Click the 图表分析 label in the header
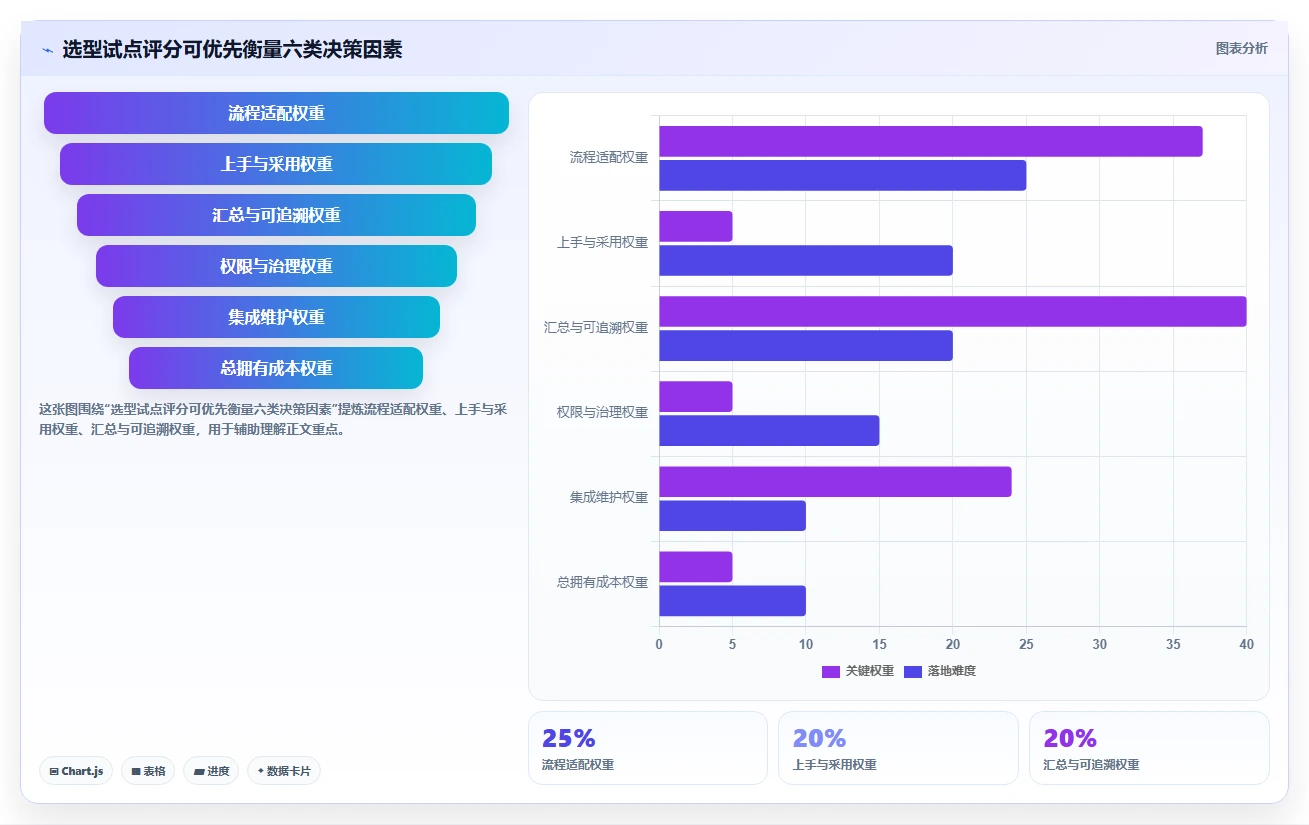 1241,48
